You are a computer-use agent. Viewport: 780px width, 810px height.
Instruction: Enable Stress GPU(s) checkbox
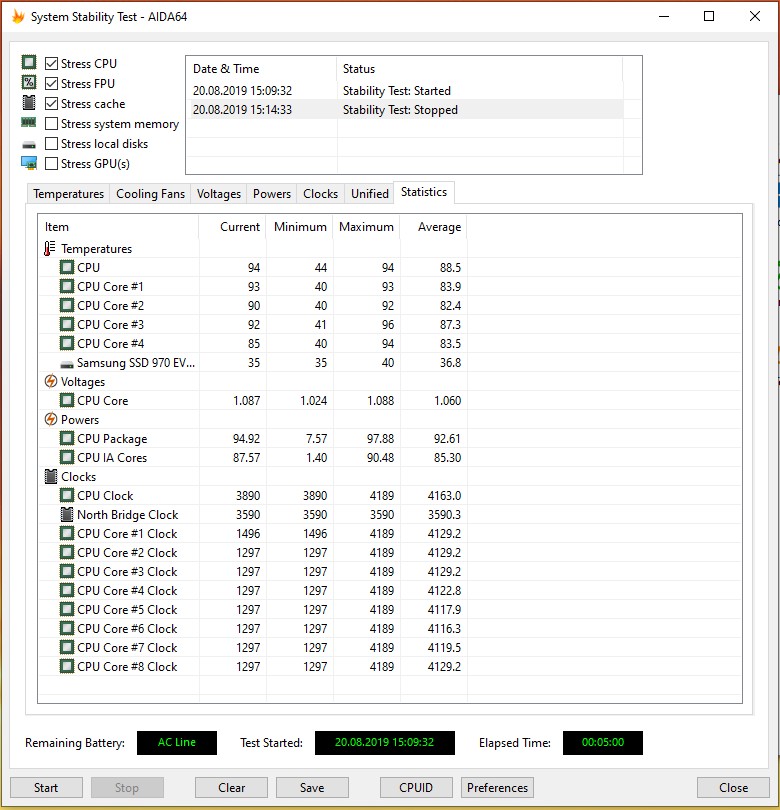[x=51, y=164]
